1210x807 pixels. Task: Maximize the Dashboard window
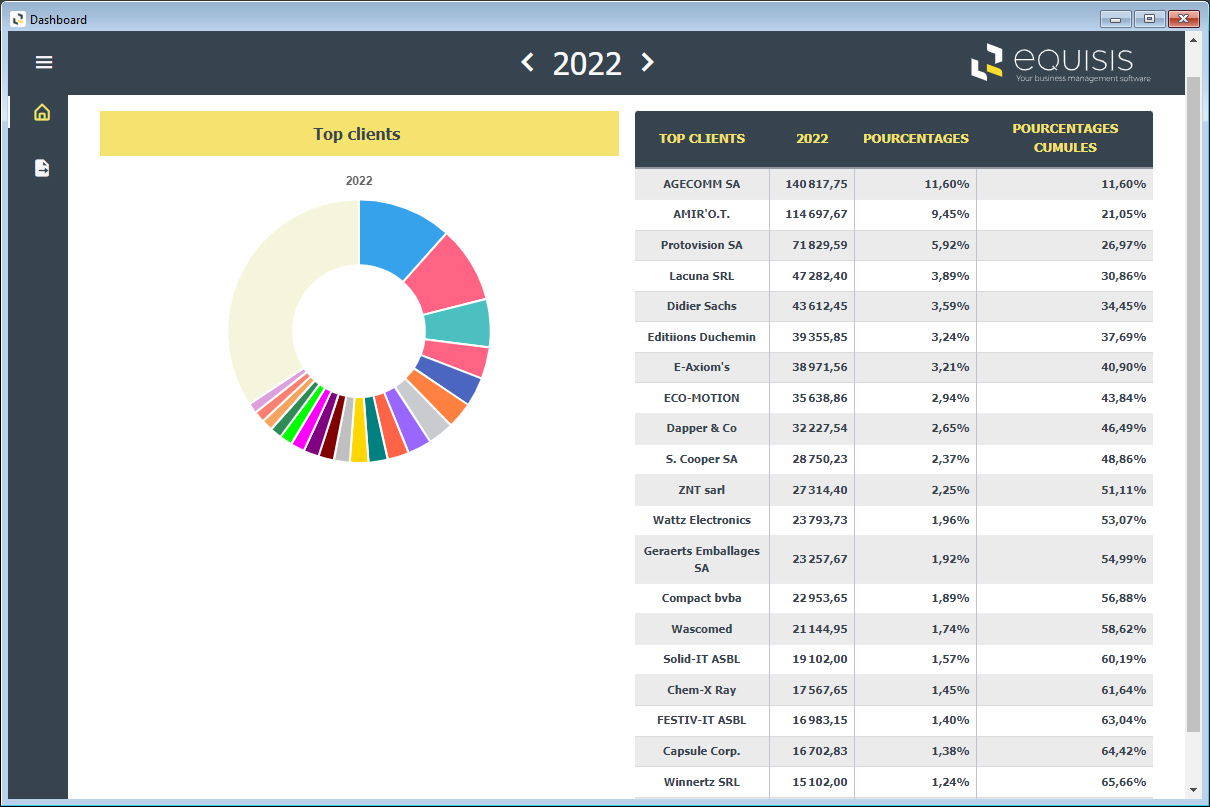click(1149, 19)
